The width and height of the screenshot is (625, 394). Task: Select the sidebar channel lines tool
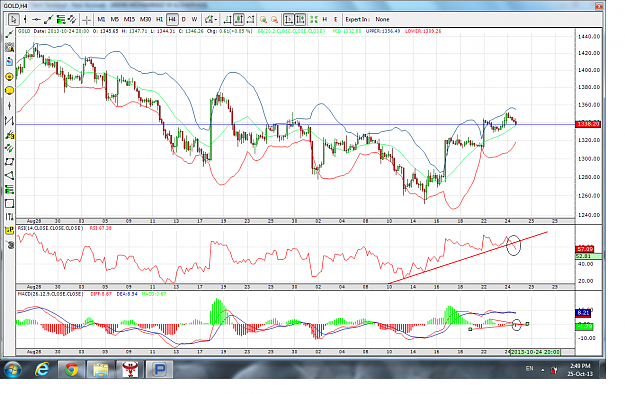[x=9, y=148]
